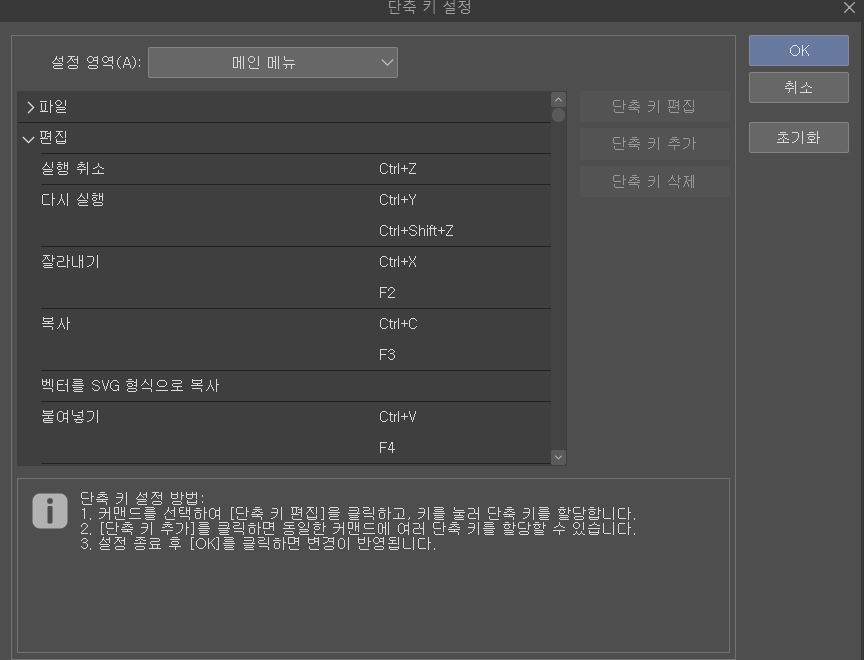
Task: Click the OK button
Action: [x=798, y=51]
